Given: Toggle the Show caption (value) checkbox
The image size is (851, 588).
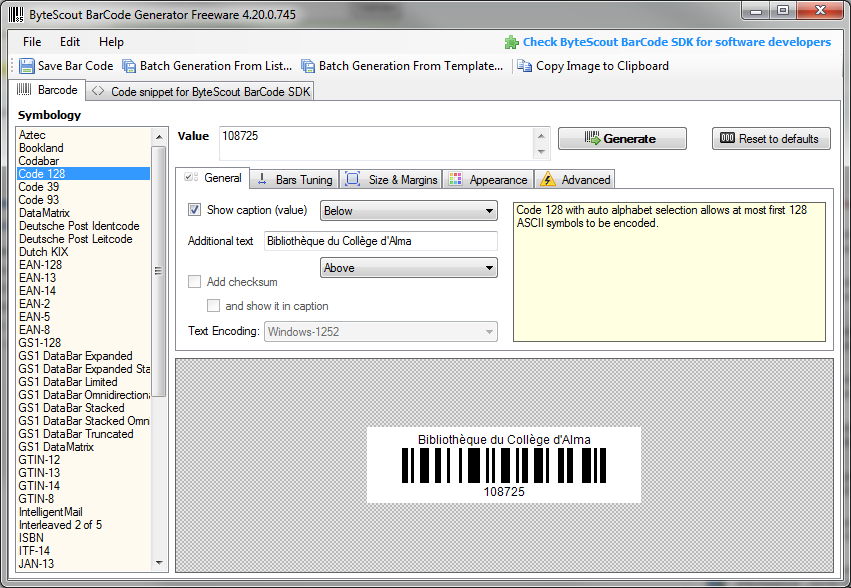Looking at the screenshot, I should point(194,210).
